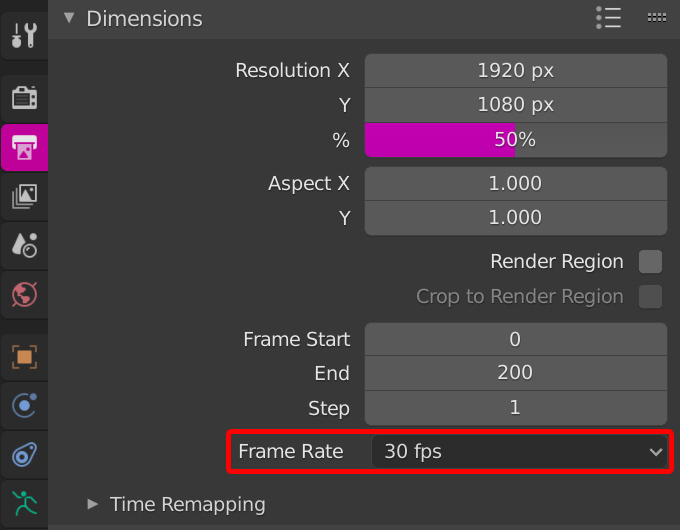
Task: Select the Output properties printer icon
Action: click(x=24, y=148)
